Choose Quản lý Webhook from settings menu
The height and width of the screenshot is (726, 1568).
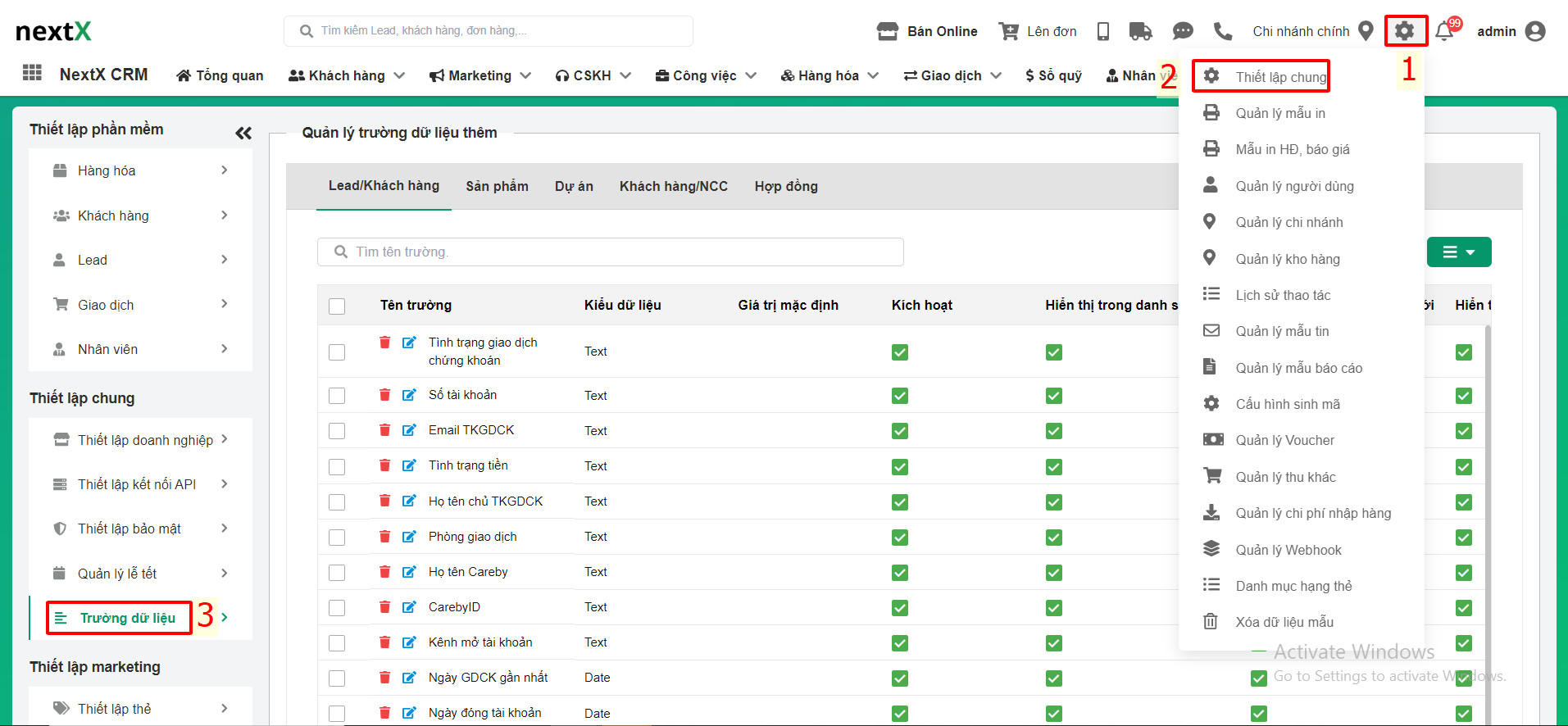click(1288, 550)
